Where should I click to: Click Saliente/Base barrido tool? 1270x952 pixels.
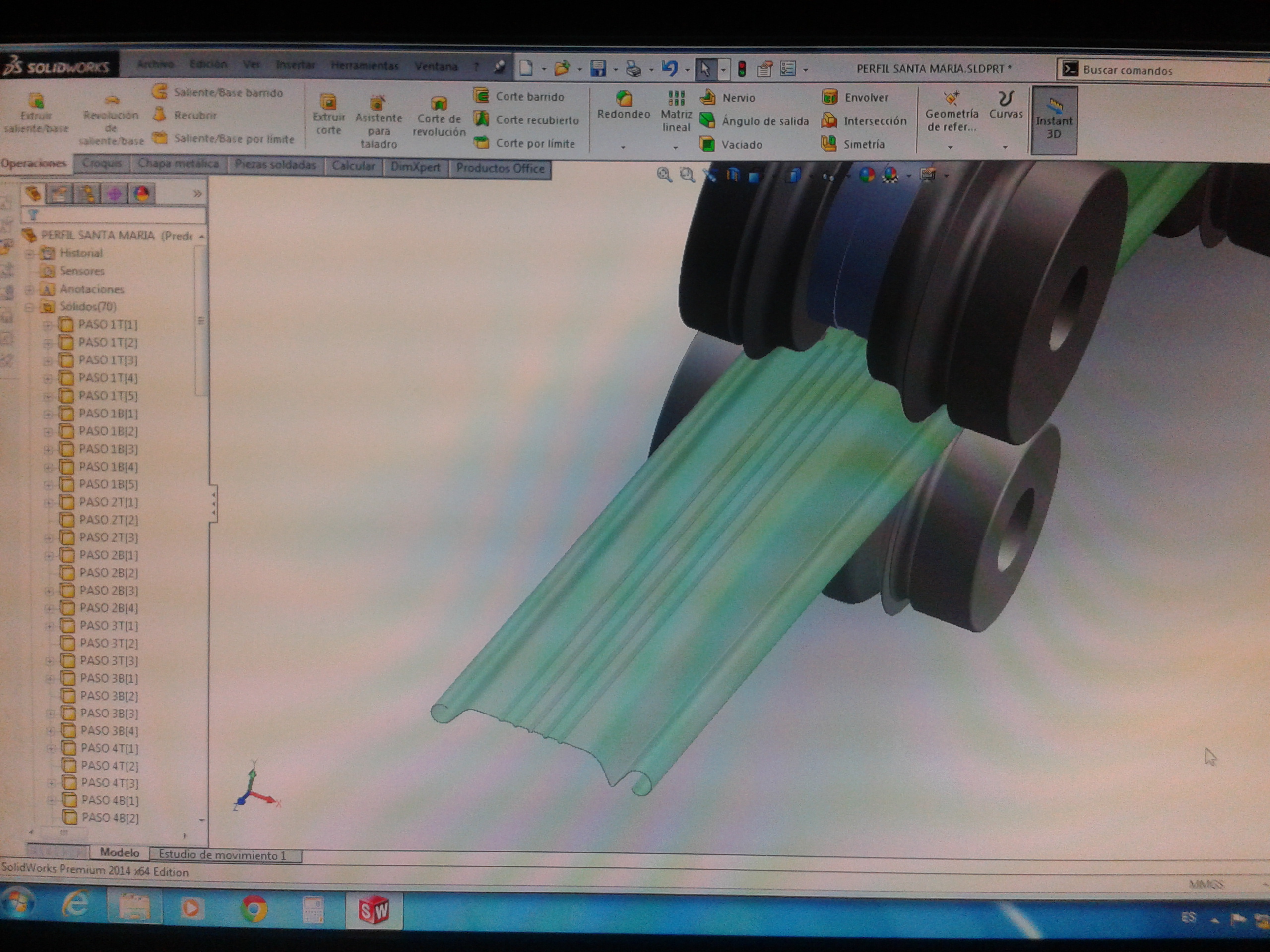point(218,92)
